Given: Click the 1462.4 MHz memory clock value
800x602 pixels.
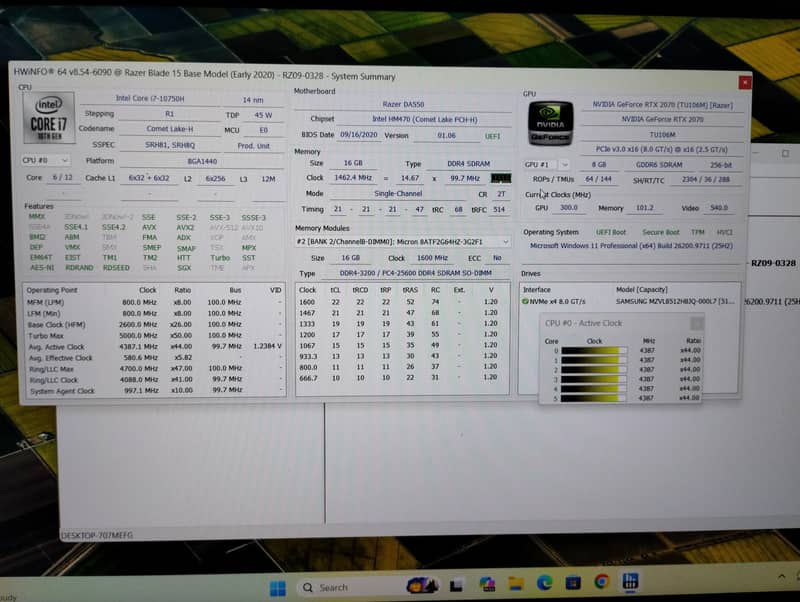Looking at the screenshot, I should [x=353, y=178].
